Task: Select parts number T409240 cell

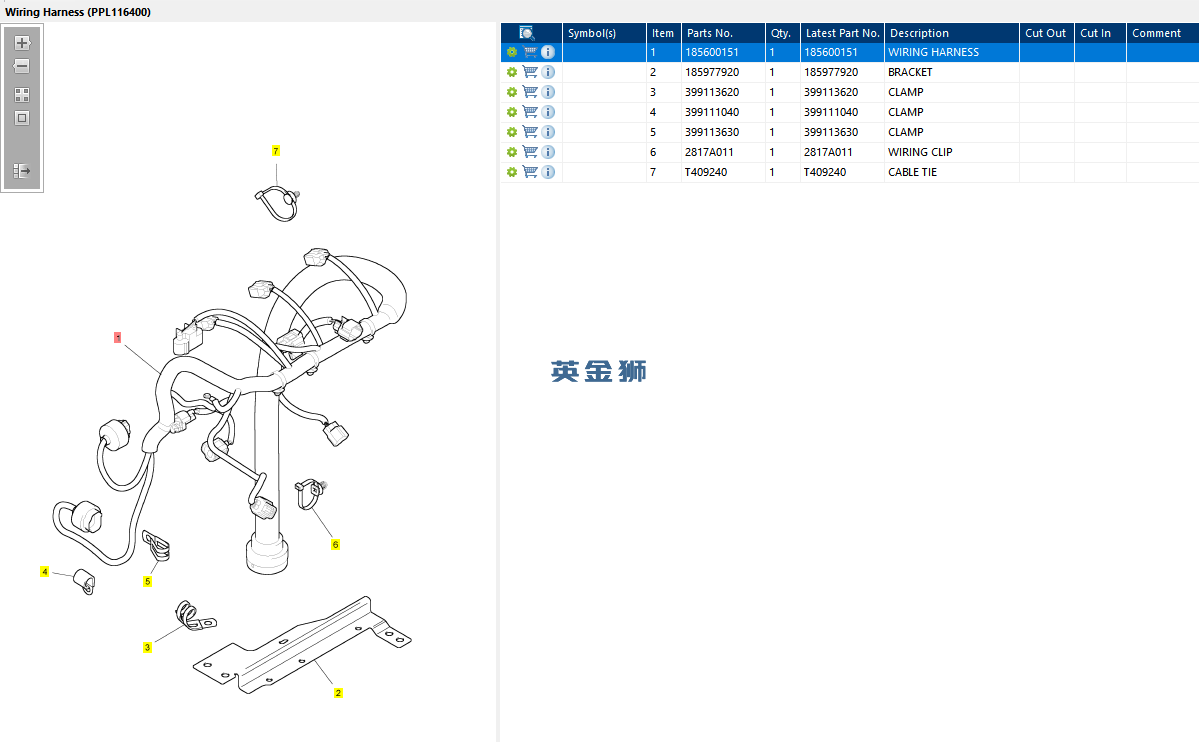Action: pos(723,172)
